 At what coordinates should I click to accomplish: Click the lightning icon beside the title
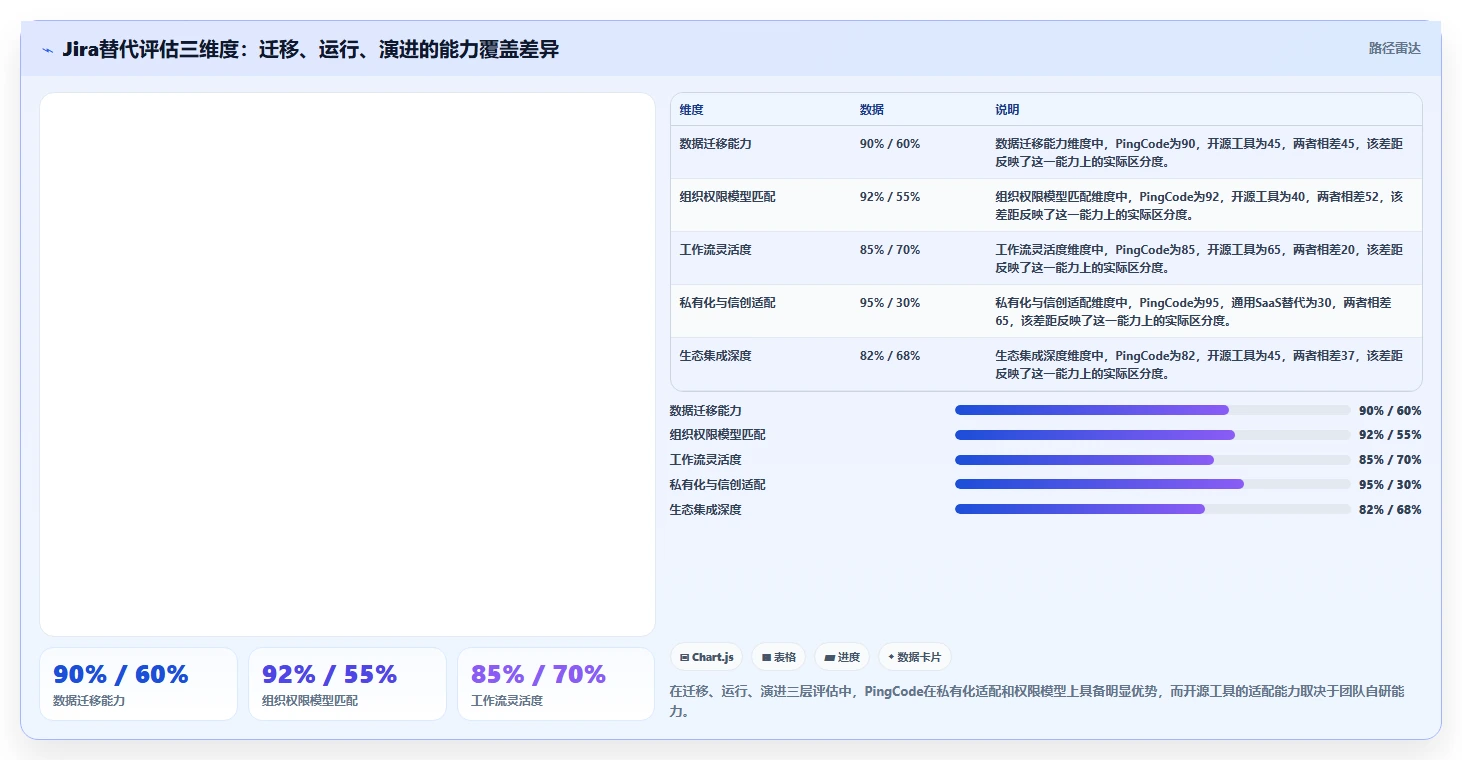pyautogui.click(x=48, y=50)
